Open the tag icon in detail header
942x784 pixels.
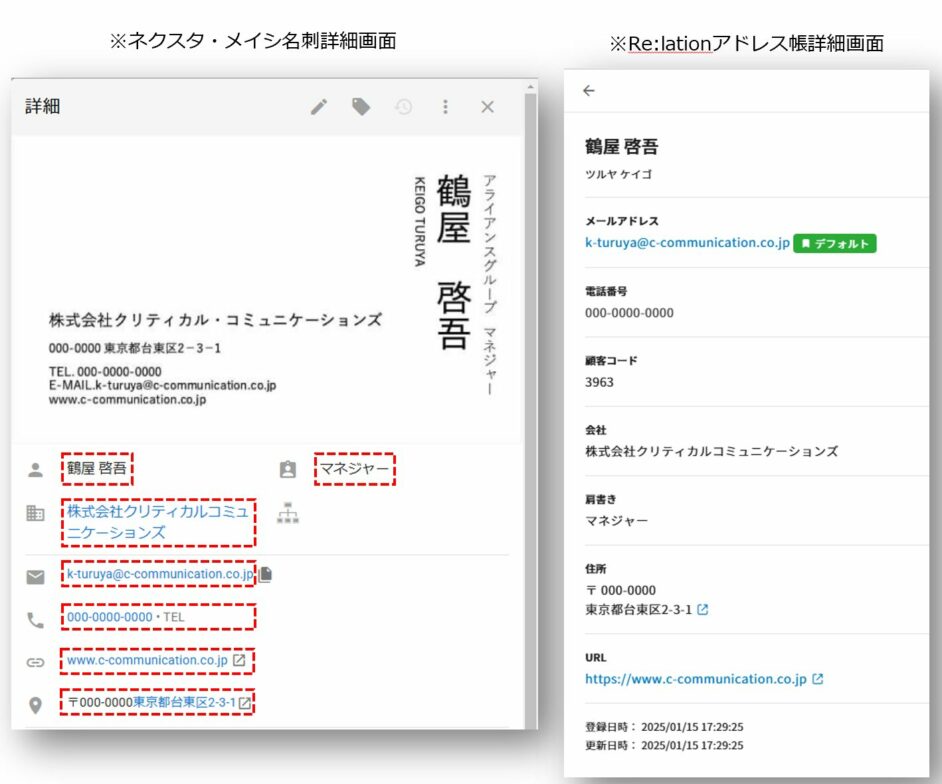tap(360, 107)
